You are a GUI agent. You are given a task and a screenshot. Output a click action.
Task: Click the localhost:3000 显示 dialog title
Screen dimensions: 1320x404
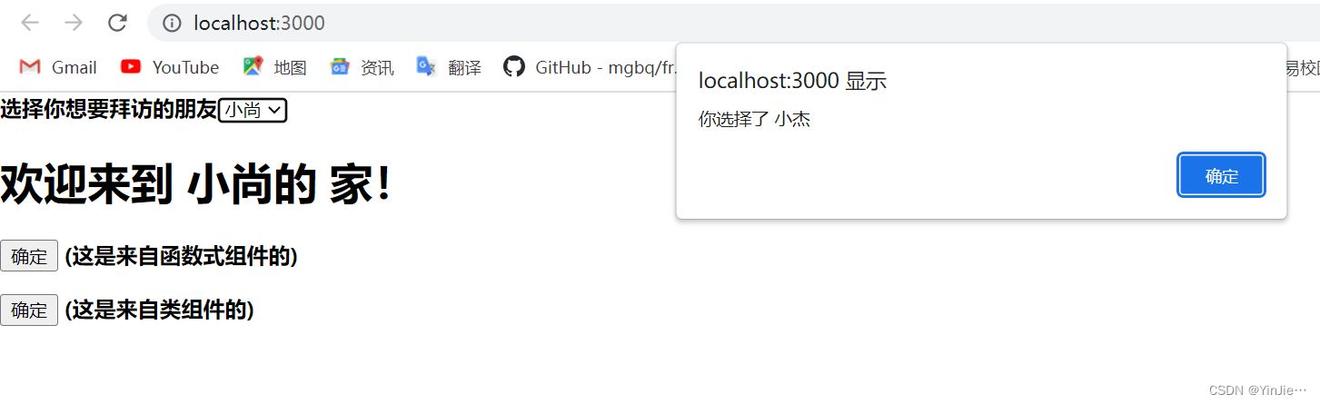[792, 81]
